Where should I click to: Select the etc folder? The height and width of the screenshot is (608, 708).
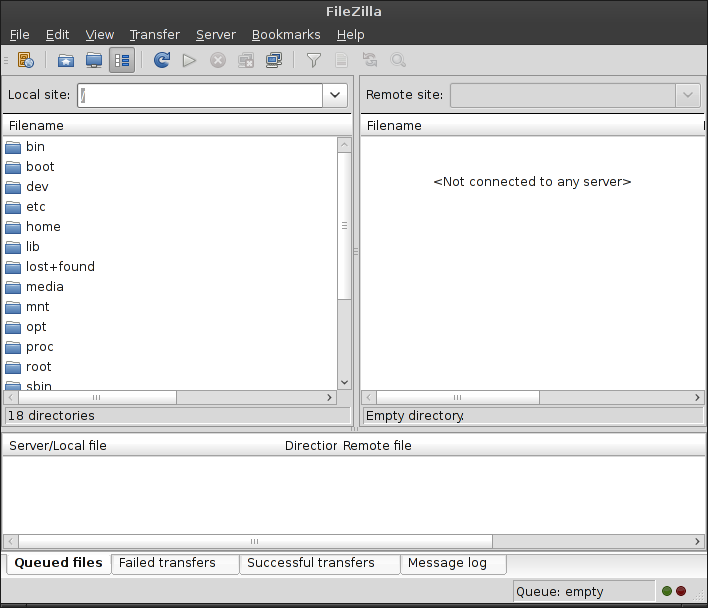click(x=36, y=207)
